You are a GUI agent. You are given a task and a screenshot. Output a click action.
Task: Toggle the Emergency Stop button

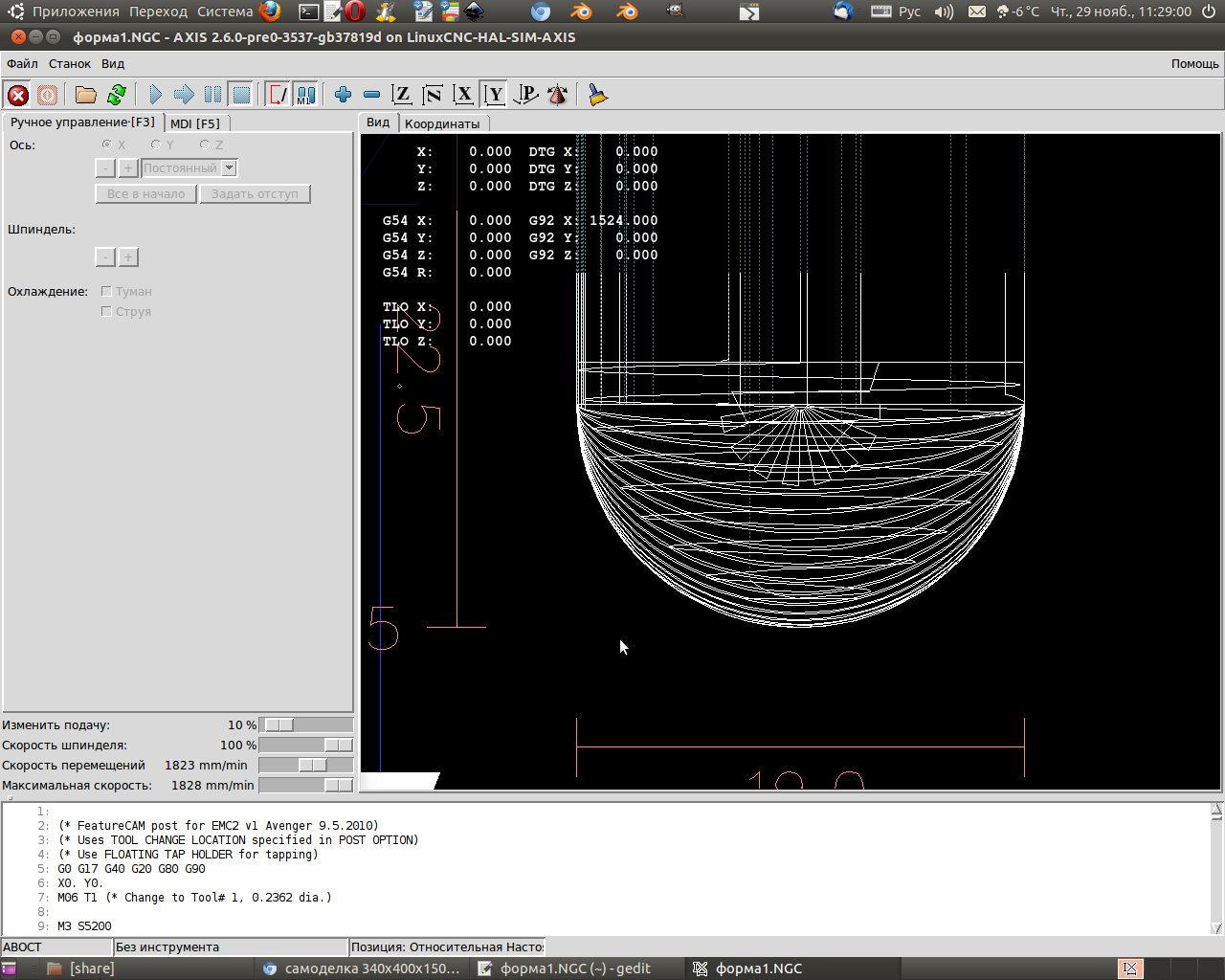[17, 95]
